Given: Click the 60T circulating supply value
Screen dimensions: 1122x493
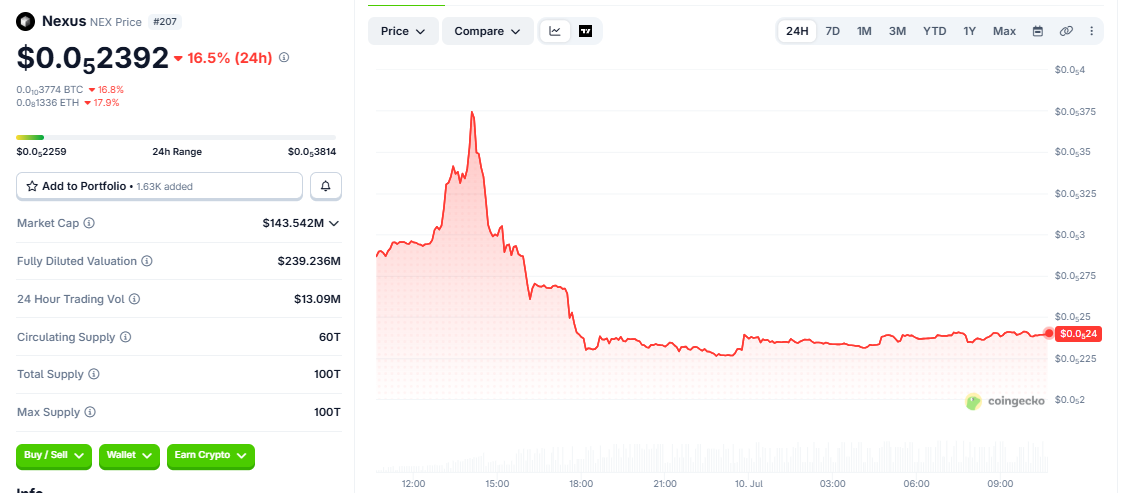Looking at the screenshot, I should coord(330,337).
